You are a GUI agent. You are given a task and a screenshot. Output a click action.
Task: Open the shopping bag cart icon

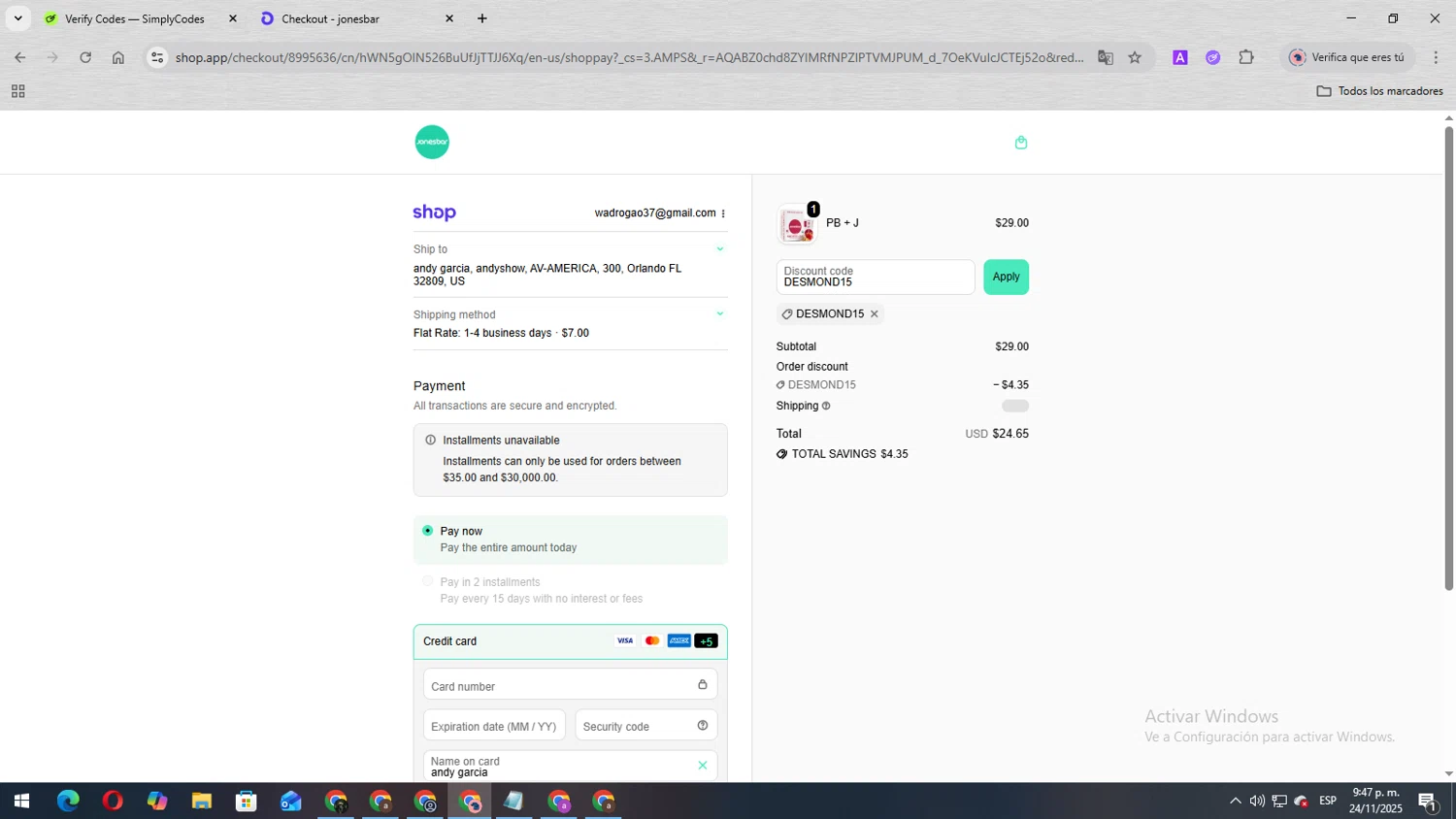[x=1021, y=143]
